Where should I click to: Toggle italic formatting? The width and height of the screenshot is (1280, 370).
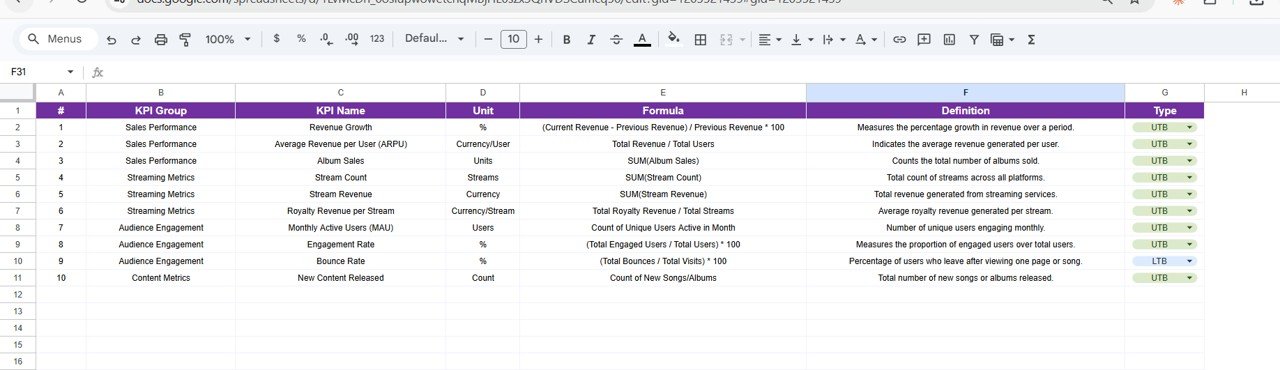tap(591, 39)
